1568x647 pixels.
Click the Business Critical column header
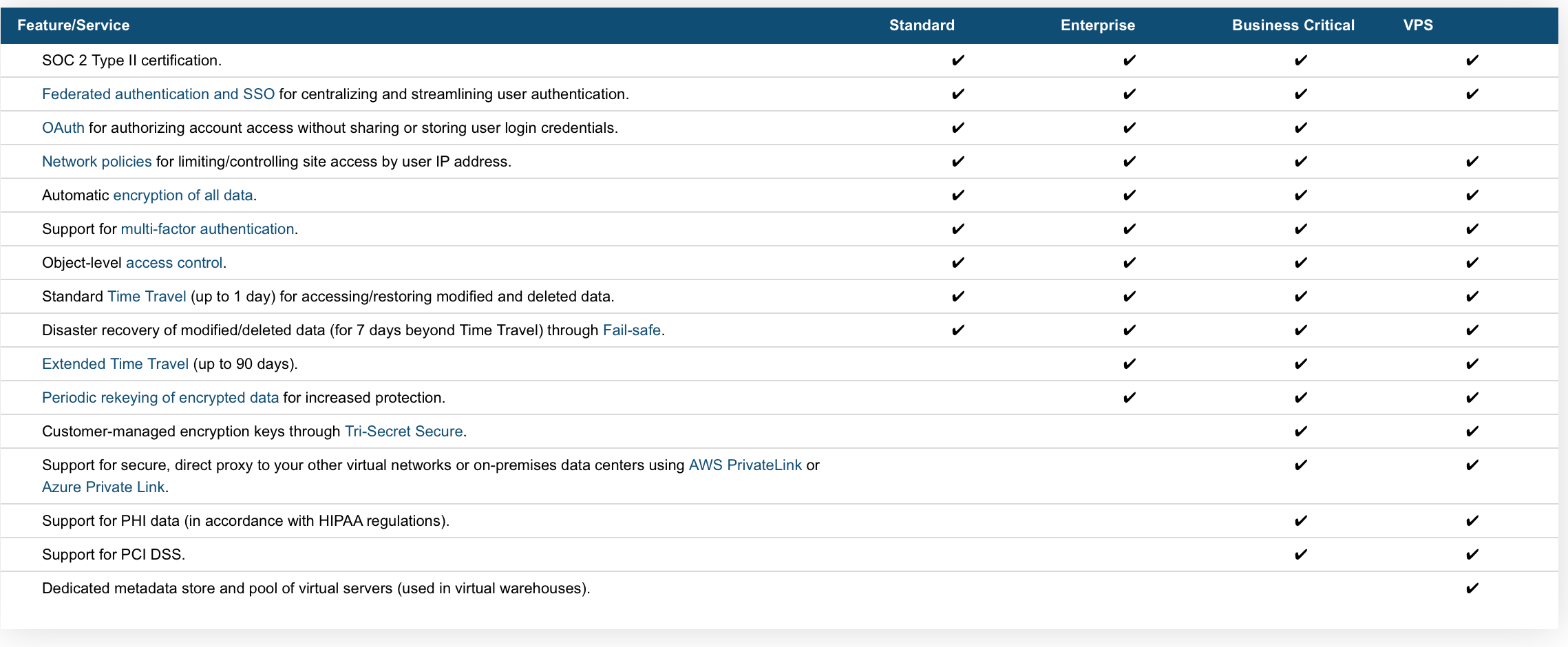point(1293,25)
